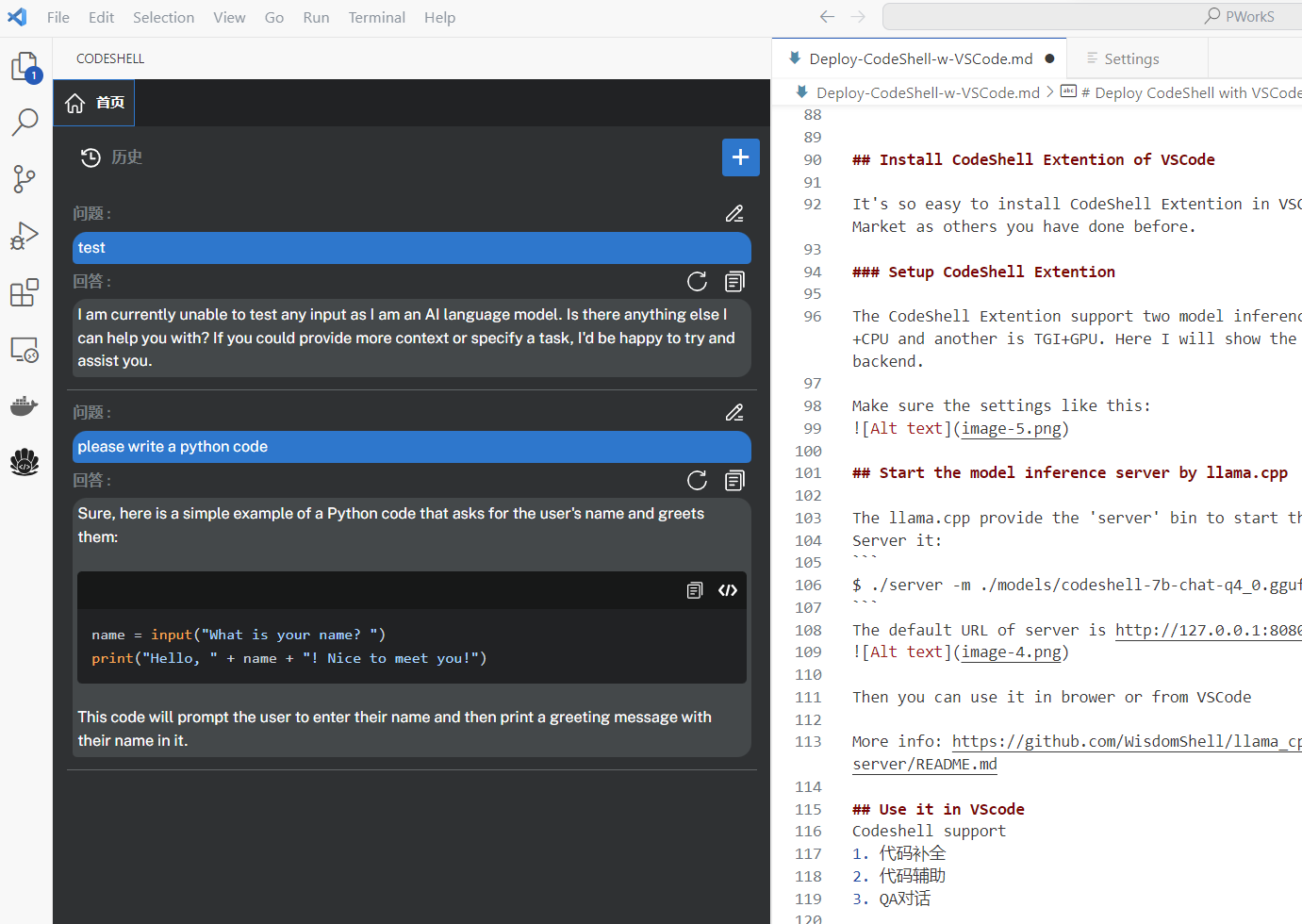
Task: Click the unsaved dot on markdown tab
Action: 1049,58
